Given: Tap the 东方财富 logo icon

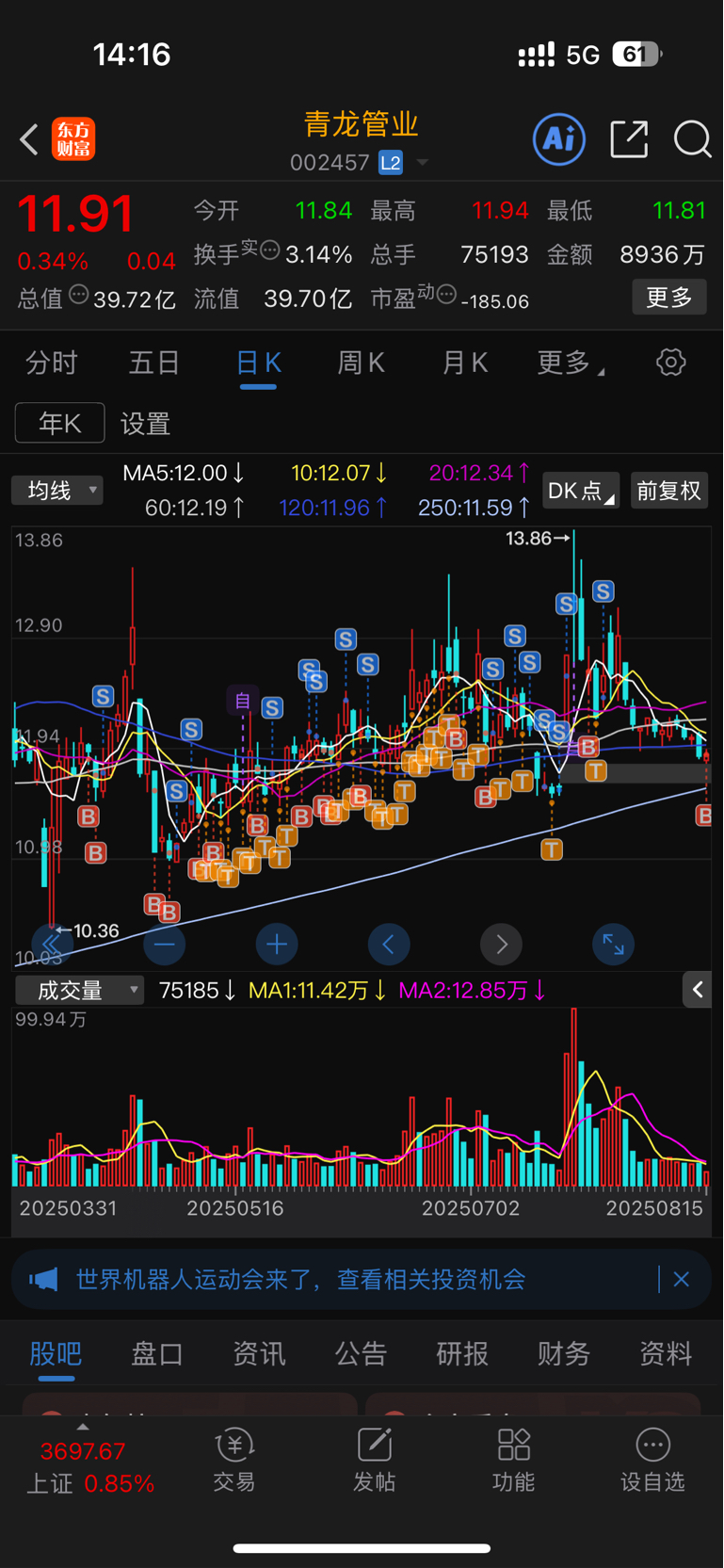Looking at the screenshot, I should click(x=73, y=139).
